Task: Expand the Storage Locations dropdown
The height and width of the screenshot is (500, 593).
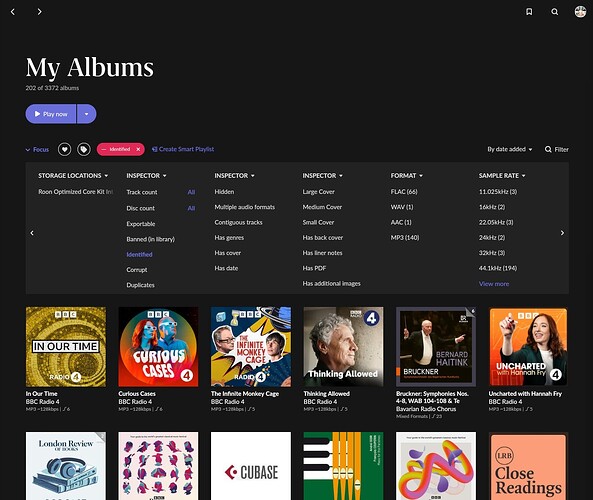Action: pyautogui.click(x=73, y=175)
